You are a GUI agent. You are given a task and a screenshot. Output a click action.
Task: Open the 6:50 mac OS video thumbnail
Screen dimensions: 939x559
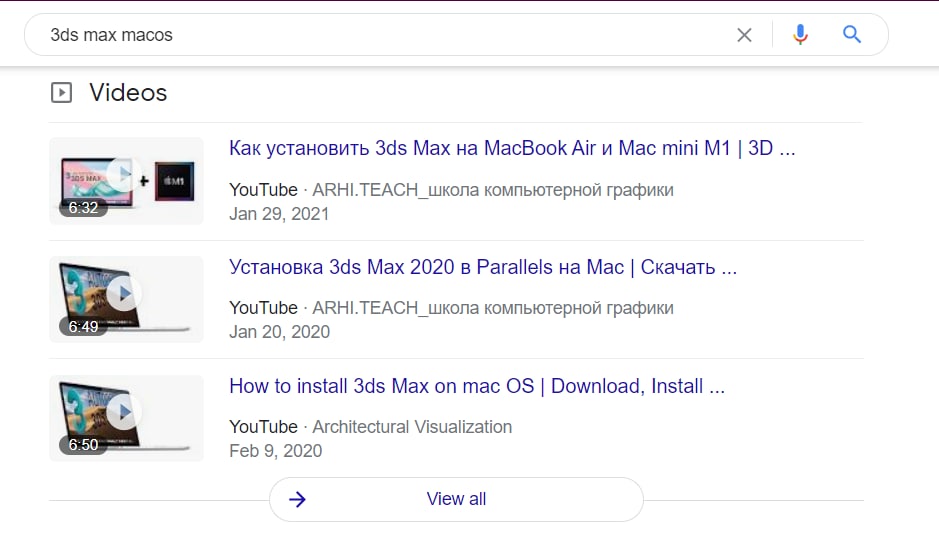(126, 418)
